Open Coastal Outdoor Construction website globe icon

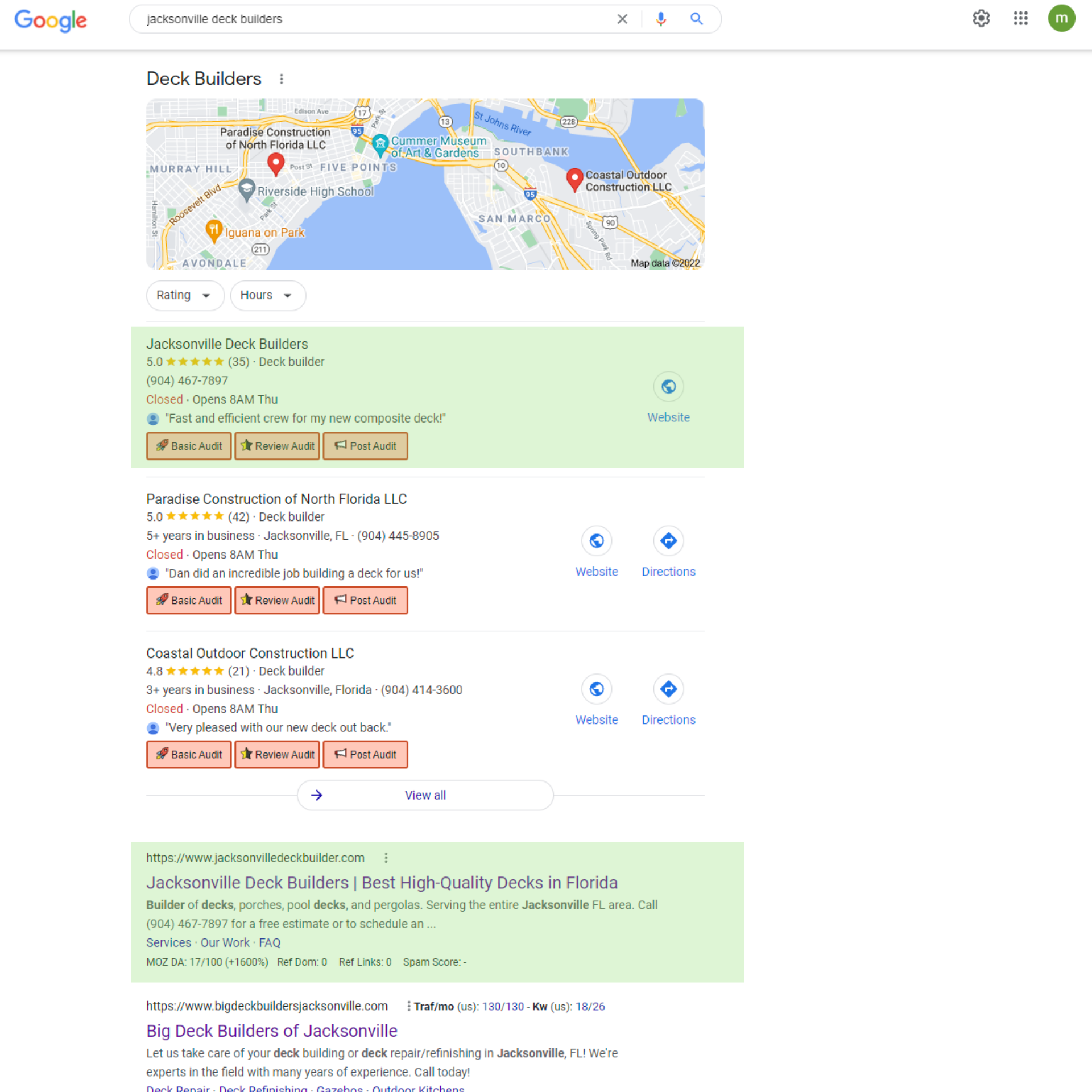click(x=597, y=689)
